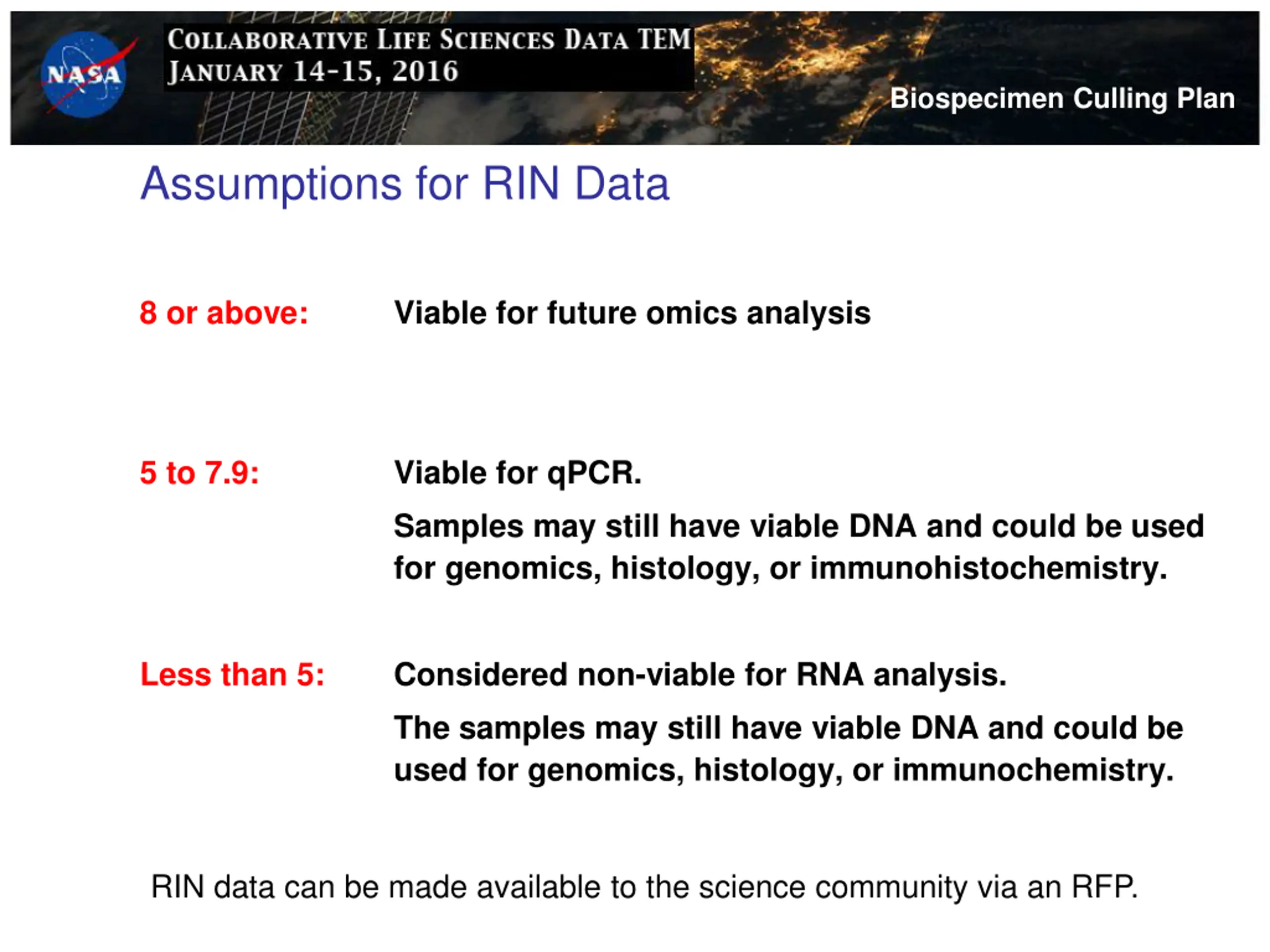Screen dimensions: 1270x952
Task: Select the red 8 or above label
Action: [x=224, y=313]
